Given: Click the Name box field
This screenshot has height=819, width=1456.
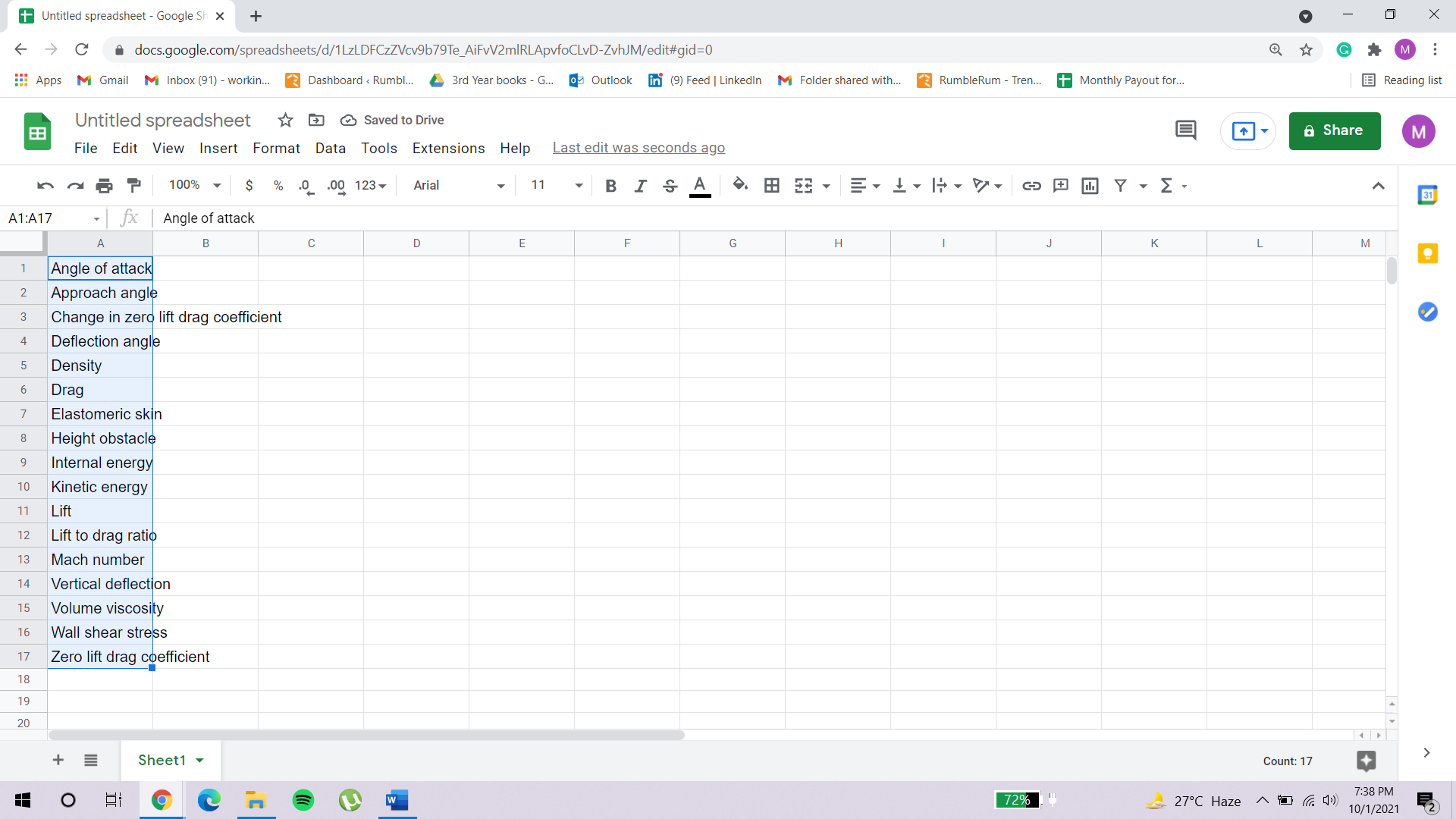Looking at the screenshot, I should coord(53,218).
